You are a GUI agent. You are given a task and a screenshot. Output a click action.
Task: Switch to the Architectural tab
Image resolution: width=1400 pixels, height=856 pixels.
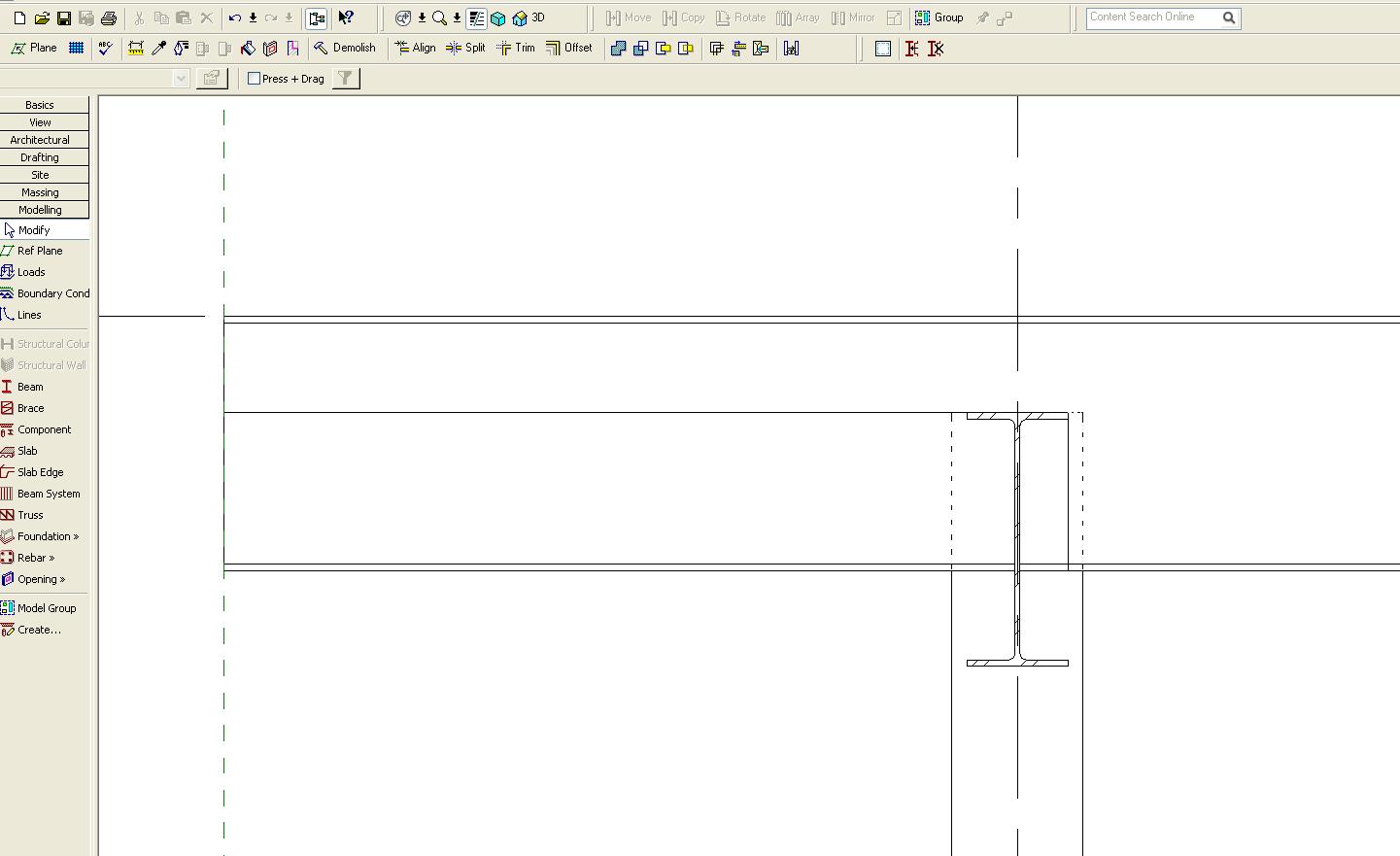(40, 140)
